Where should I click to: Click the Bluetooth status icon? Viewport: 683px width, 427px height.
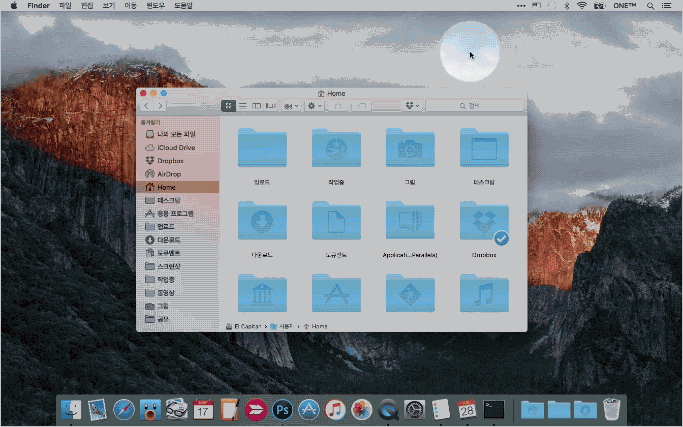point(567,6)
